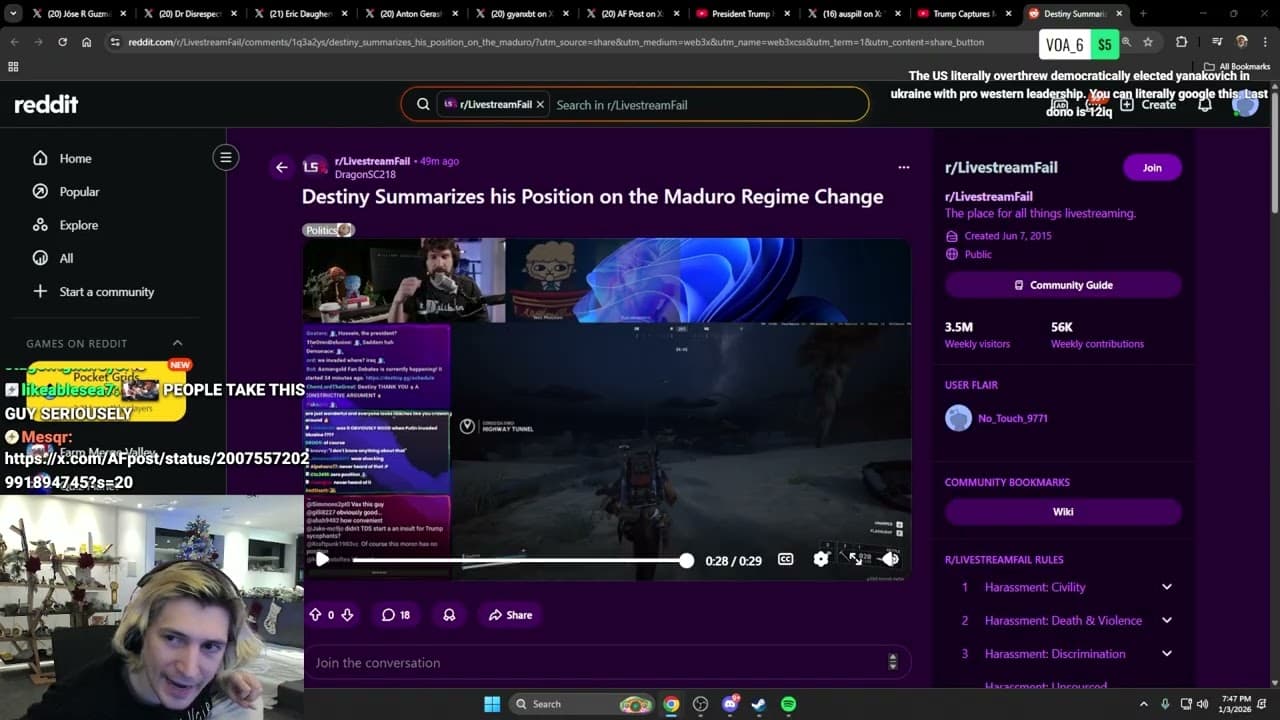This screenshot has width=1280, height=720.
Task: Open user flair No_Touch_9771
Action: click(x=1012, y=418)
